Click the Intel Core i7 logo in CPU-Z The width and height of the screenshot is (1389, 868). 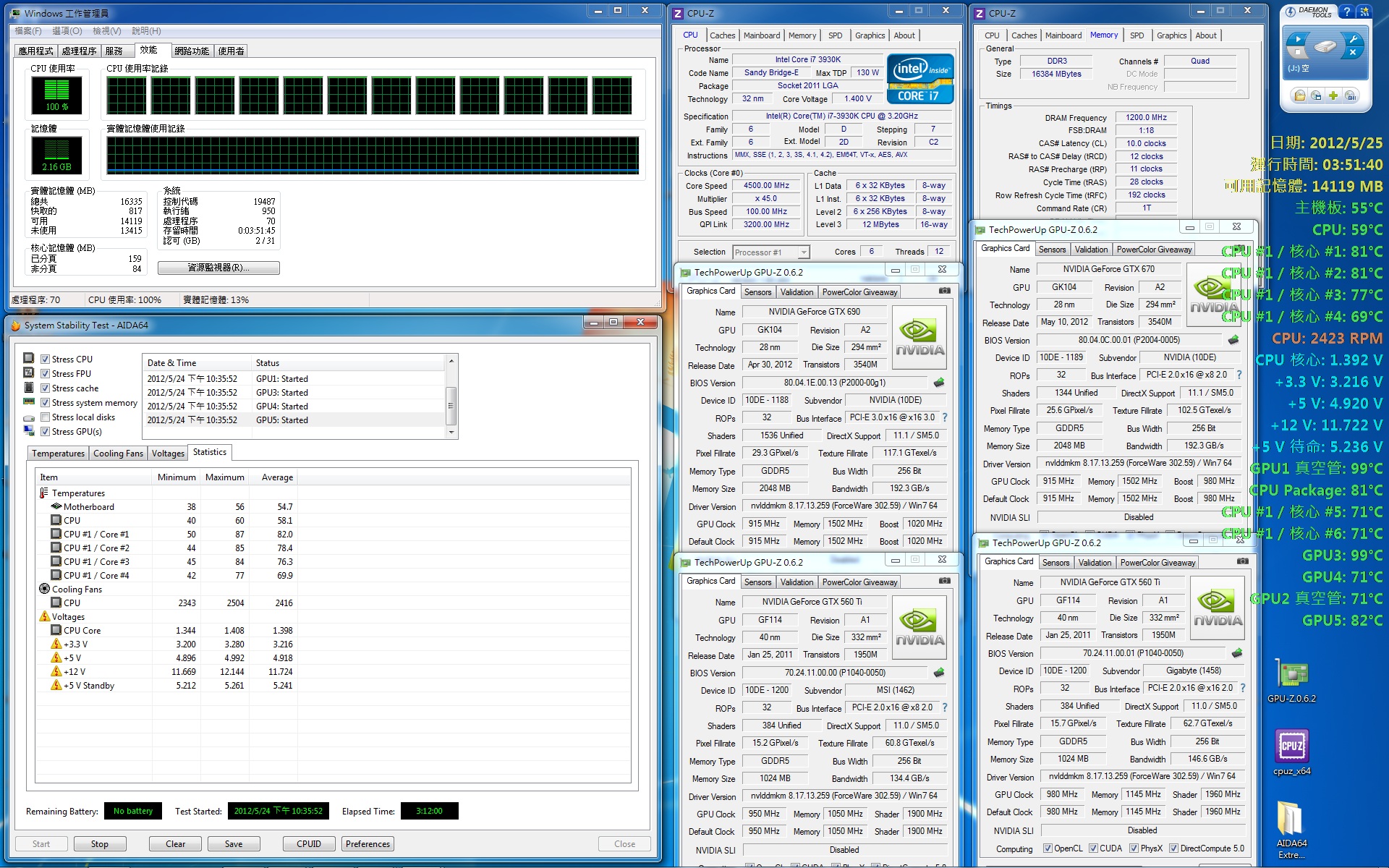919,78
